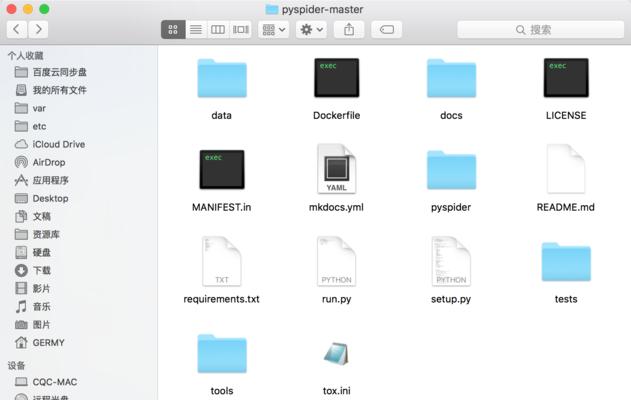Screen dimensions: 631x400
Task: Select the README.md document icon
Action: [x=566, y=169]
